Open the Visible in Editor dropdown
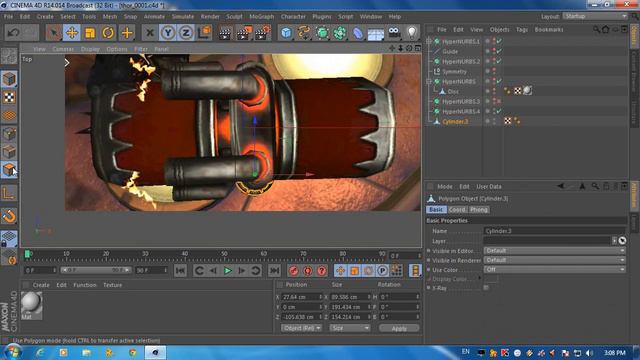The image size is (640, 360). (x=554, y=251)
